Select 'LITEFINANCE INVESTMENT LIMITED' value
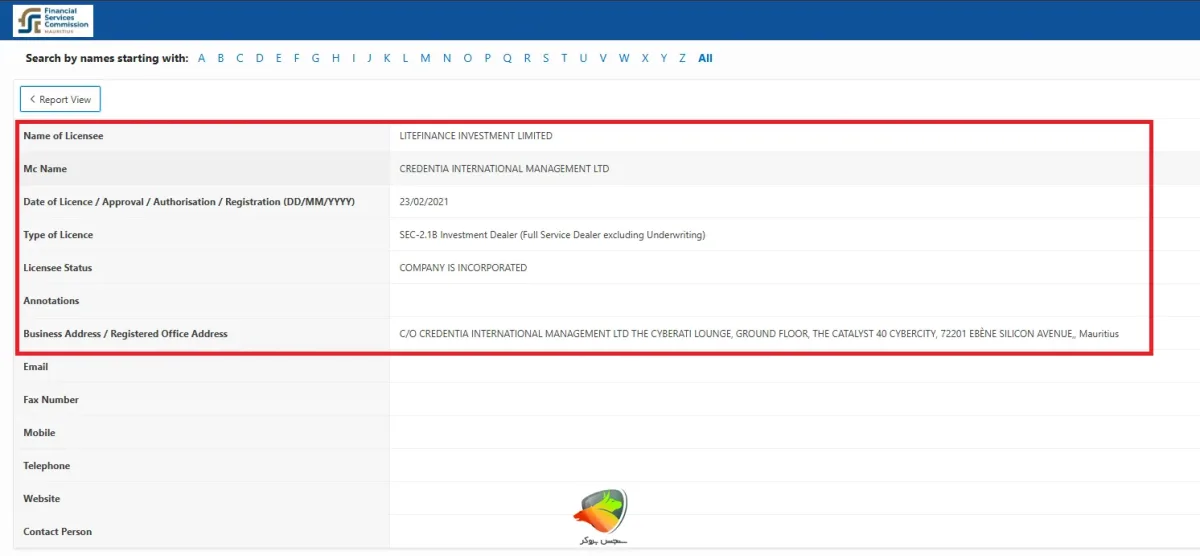This screenshot has height=556, width=1200. pyautogui.click(x=475, y=136)
